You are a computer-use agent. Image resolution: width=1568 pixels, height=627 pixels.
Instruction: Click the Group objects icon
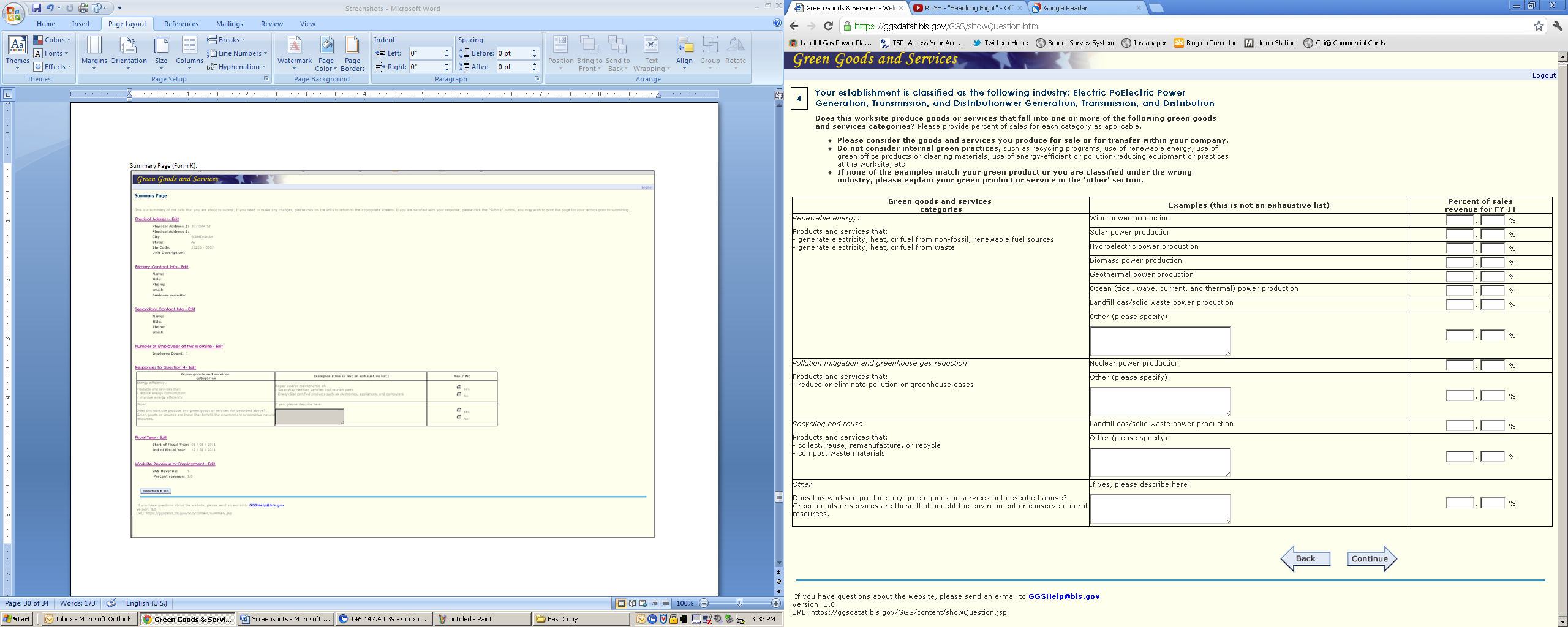pyautogui.click(x=710, y=52)
